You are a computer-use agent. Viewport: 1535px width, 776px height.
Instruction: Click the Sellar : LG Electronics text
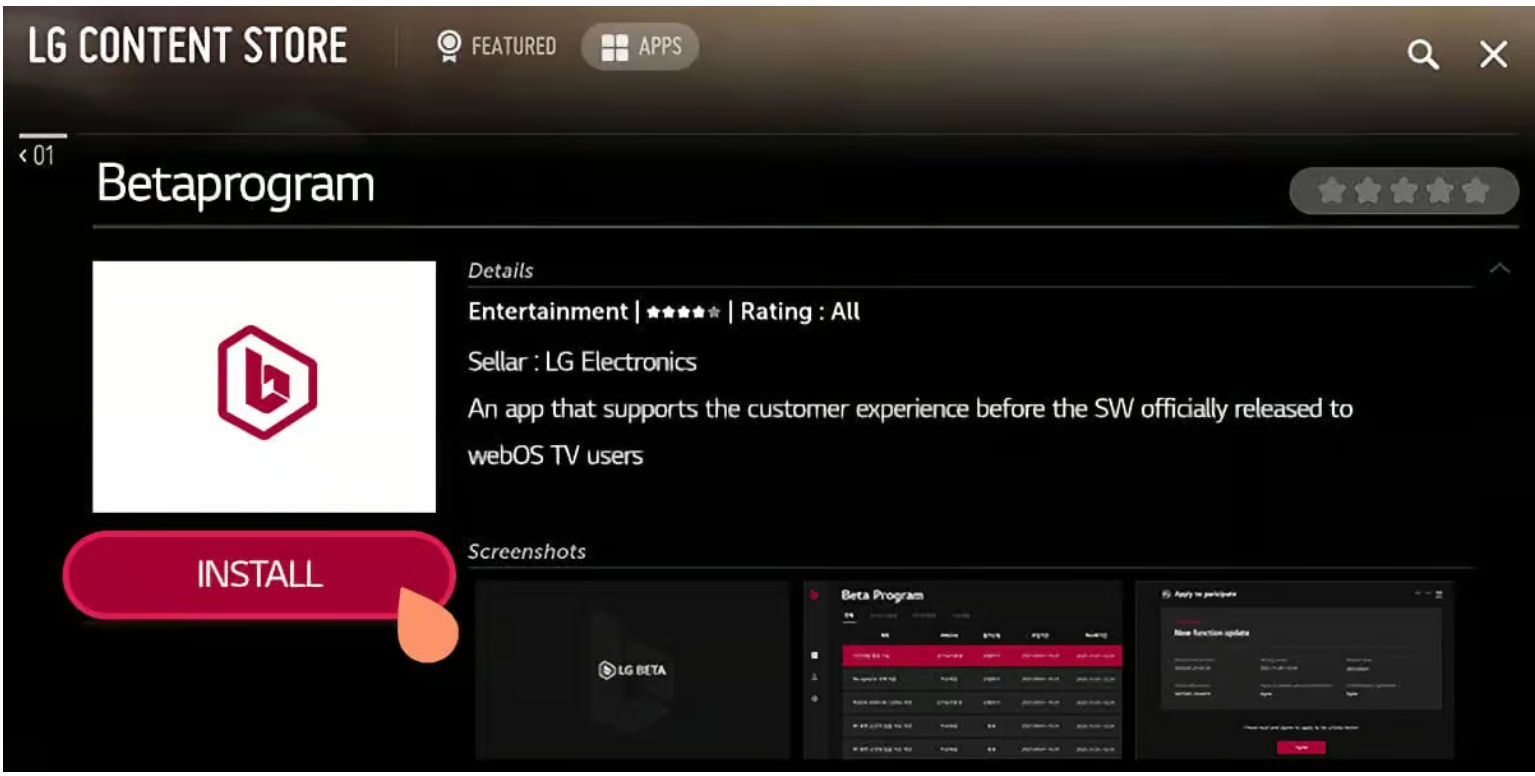(x=582, y=361)
